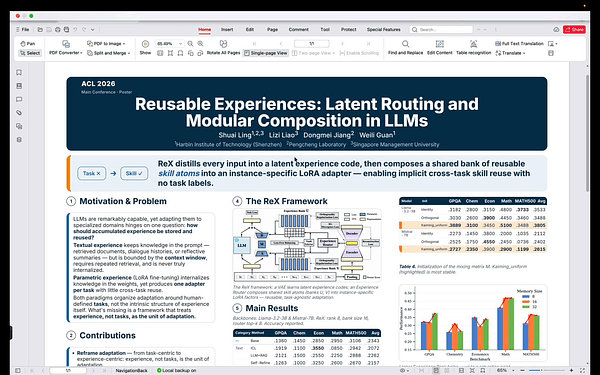This screenshot has height=375, width=600.
Task: Switch to the Page tab
Action: tap(272, 29)
